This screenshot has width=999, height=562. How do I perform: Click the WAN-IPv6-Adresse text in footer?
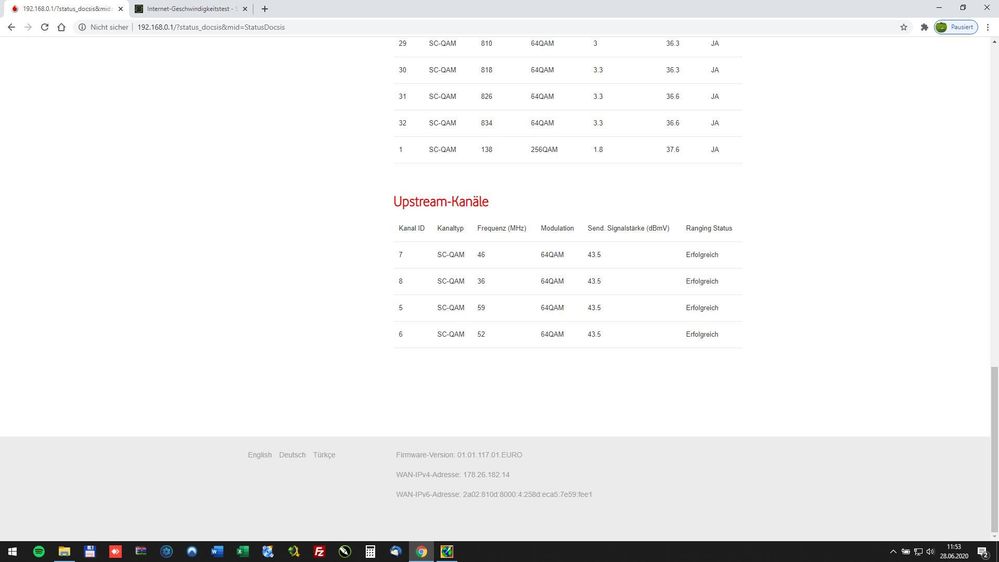(x=494, y=494)
